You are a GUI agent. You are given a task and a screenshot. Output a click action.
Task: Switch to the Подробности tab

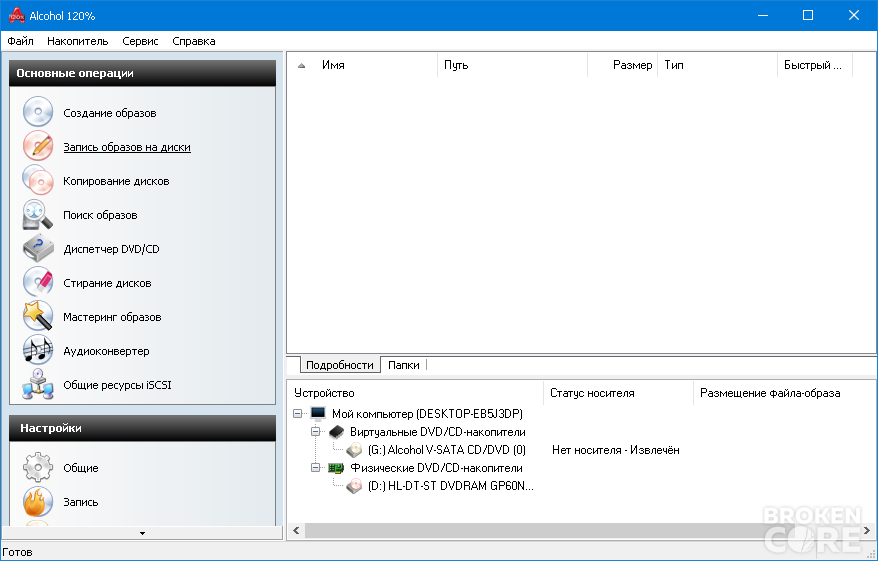pos(340,365)
